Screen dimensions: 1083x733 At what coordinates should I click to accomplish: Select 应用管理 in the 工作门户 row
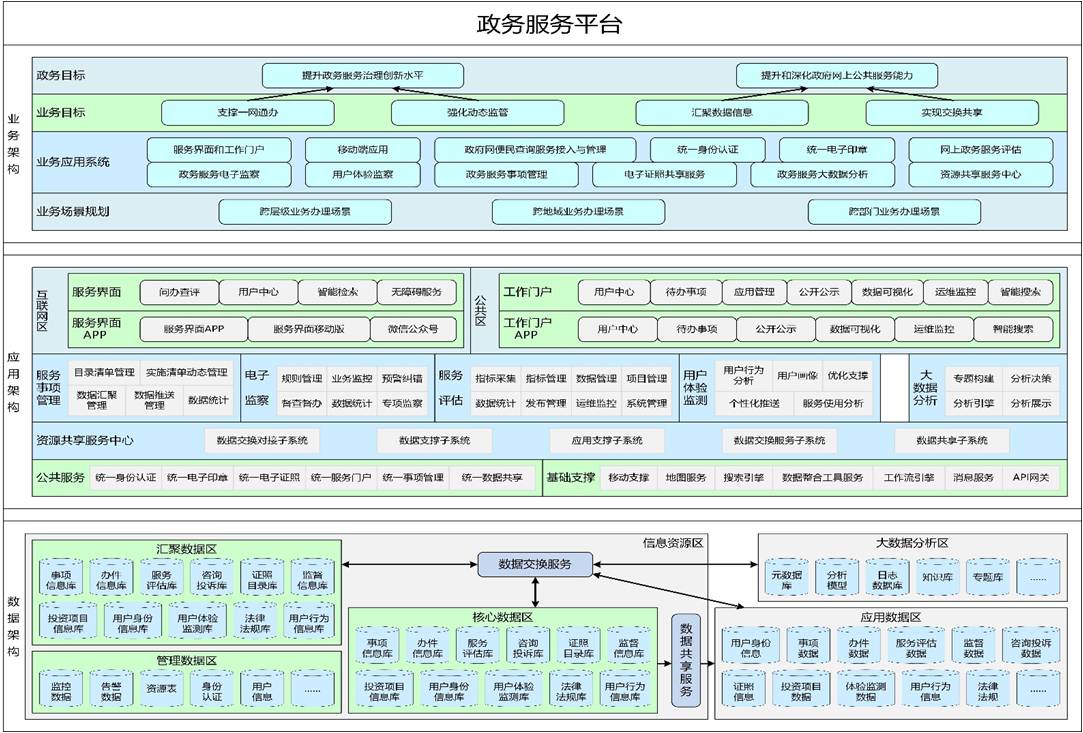754,292
